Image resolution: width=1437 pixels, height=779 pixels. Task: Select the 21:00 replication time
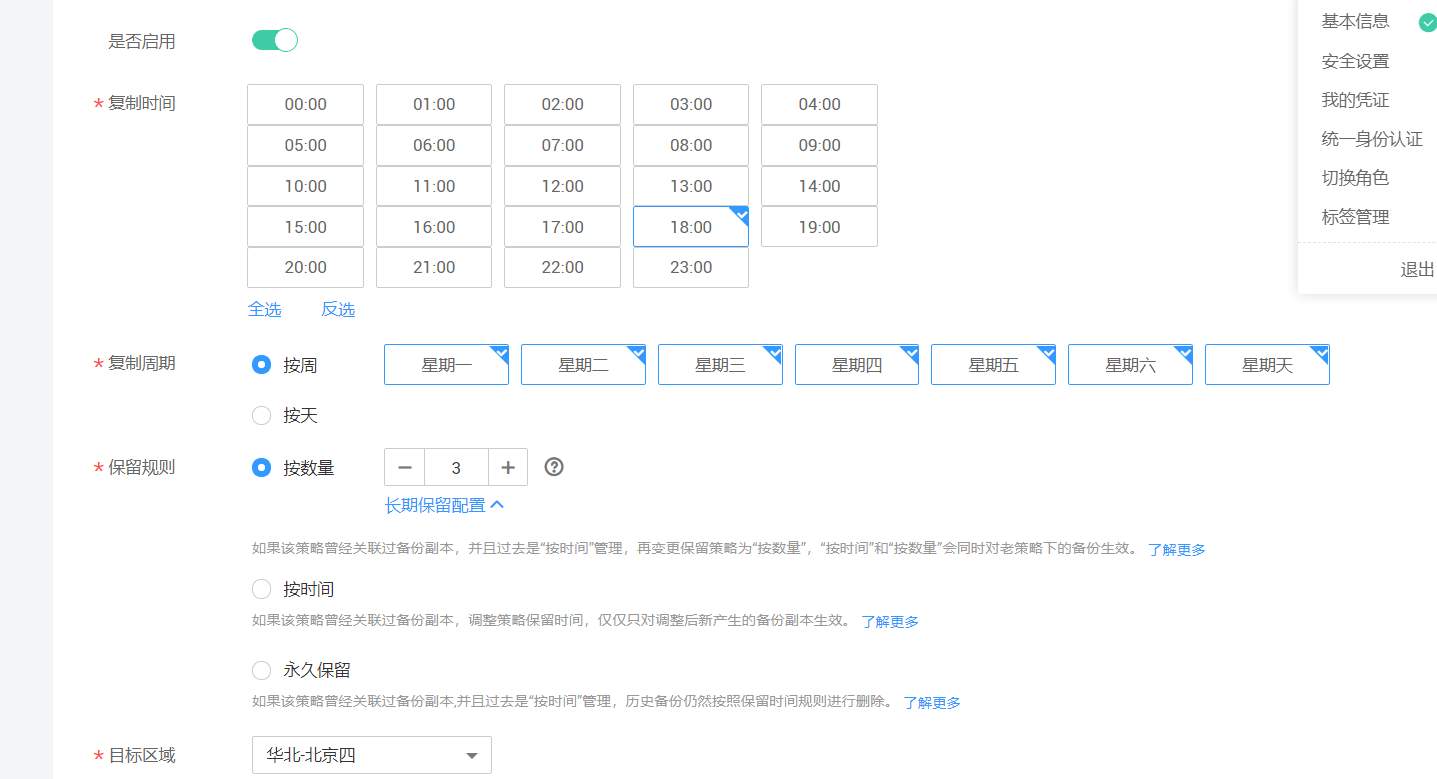(x=434, y=267)
